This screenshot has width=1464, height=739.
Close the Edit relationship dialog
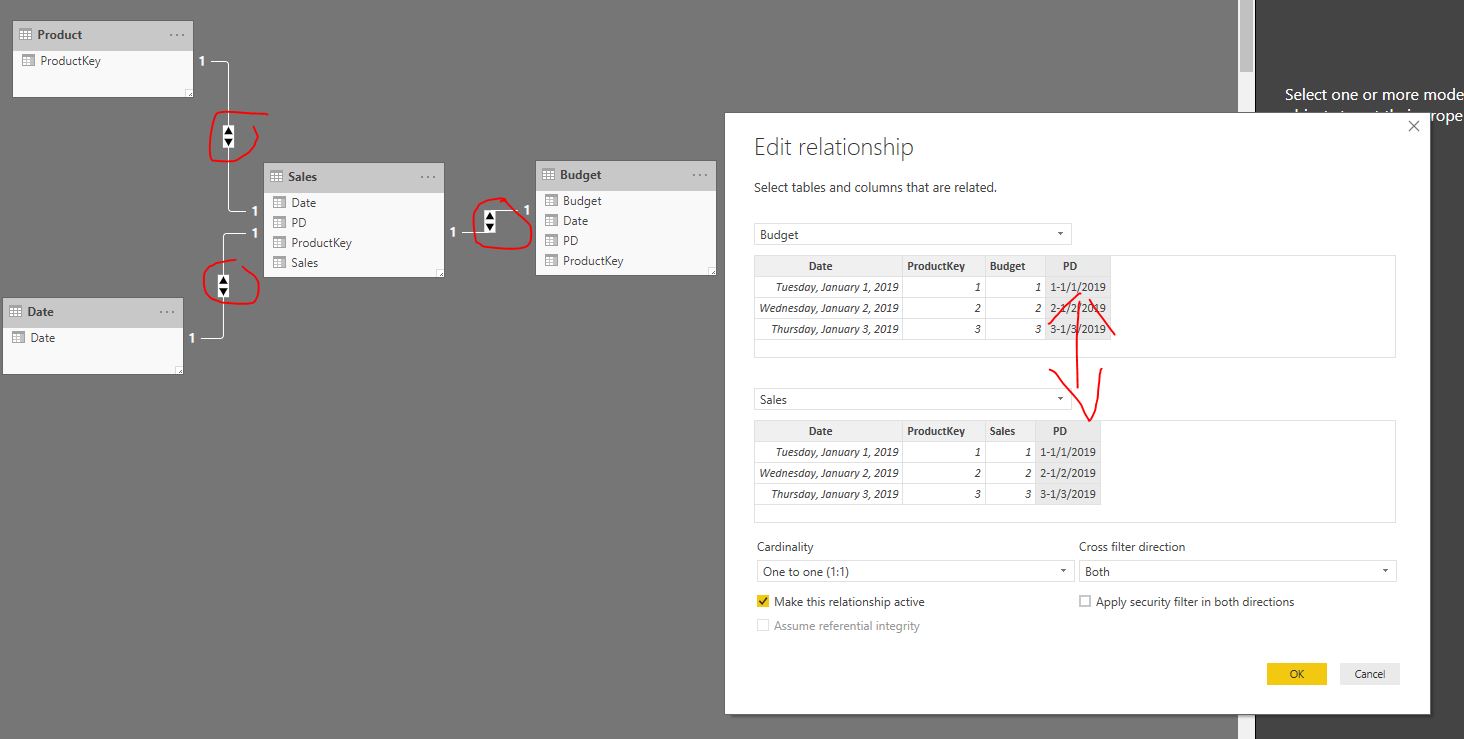pyautogui.click(x=1413, y=126)
